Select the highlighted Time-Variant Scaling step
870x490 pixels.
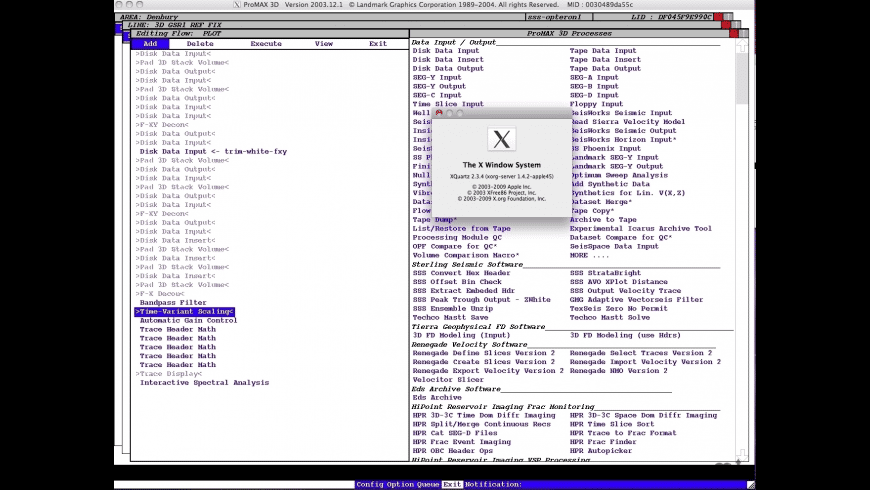184,312
